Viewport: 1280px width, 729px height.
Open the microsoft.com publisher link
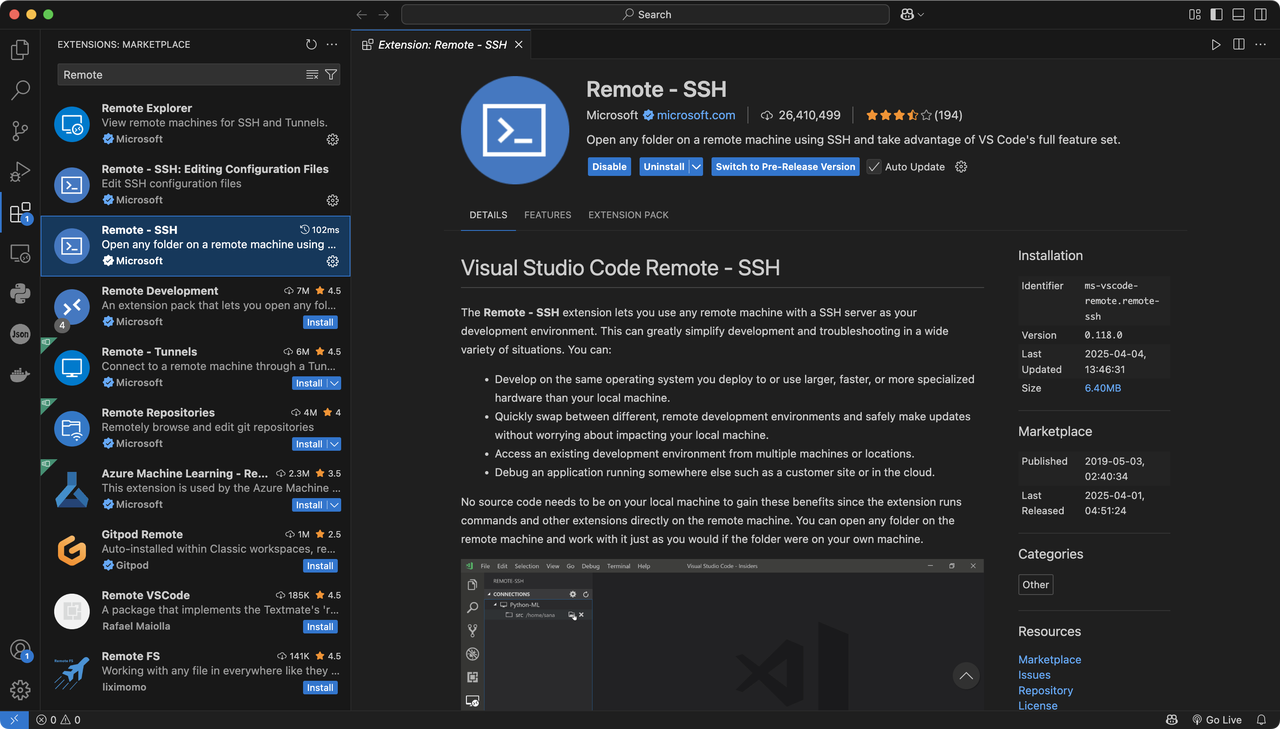pyautogui.click(x=696, y=115)
